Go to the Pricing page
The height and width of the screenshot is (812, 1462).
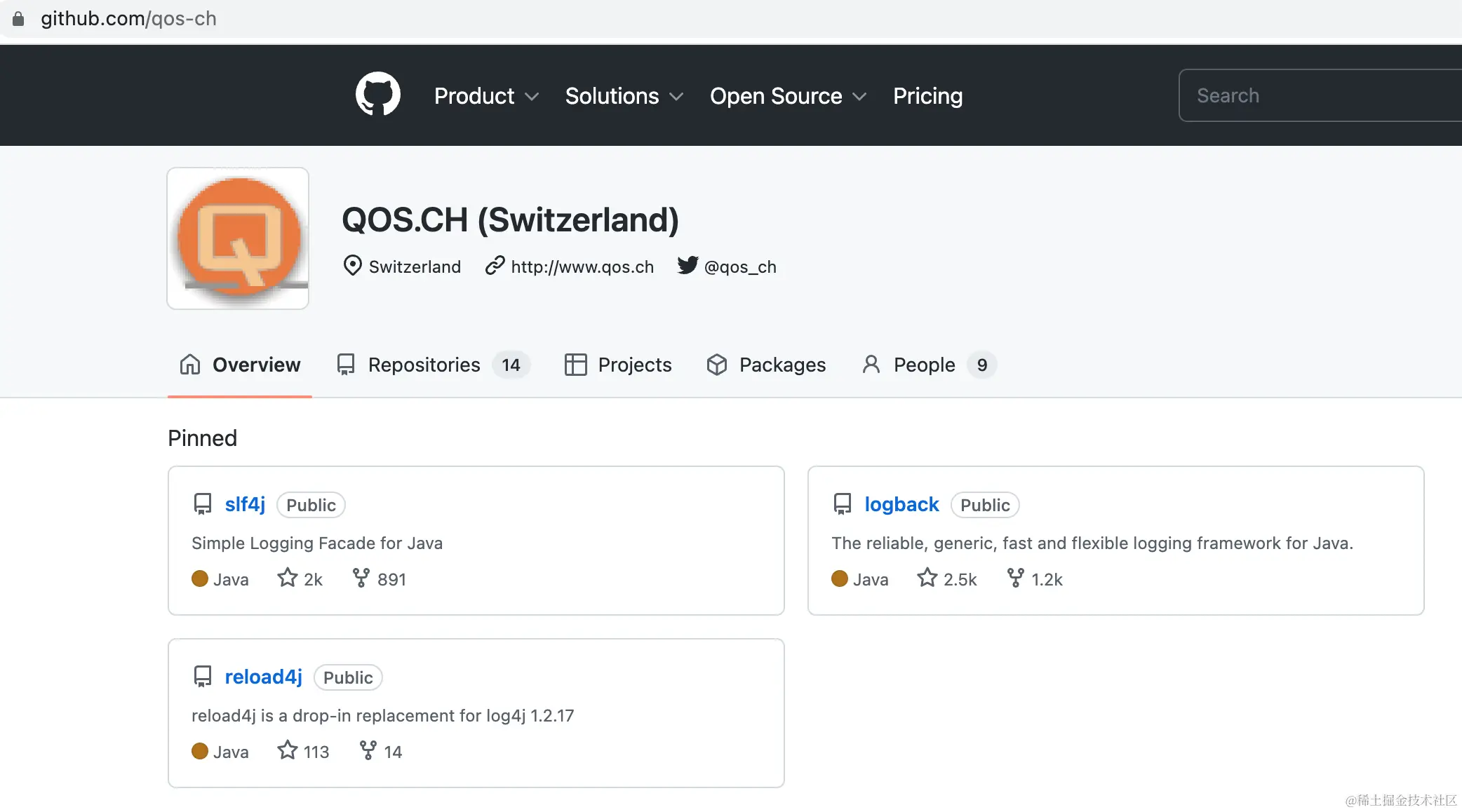pyautogui.click(x=927, y=96)
